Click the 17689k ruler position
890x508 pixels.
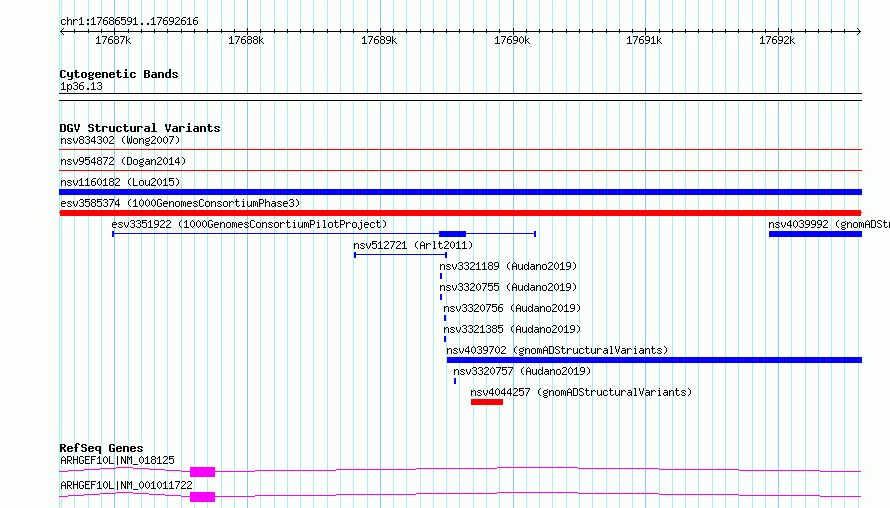point(379,40)
